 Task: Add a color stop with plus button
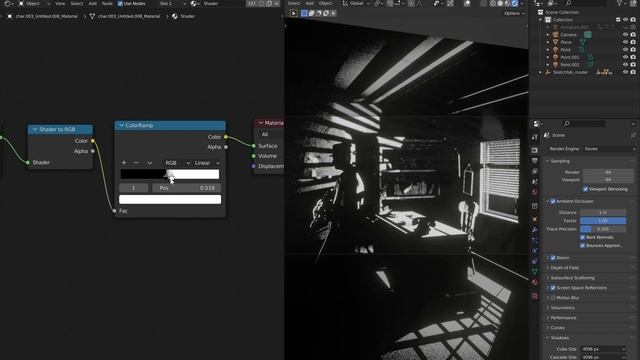124,163
